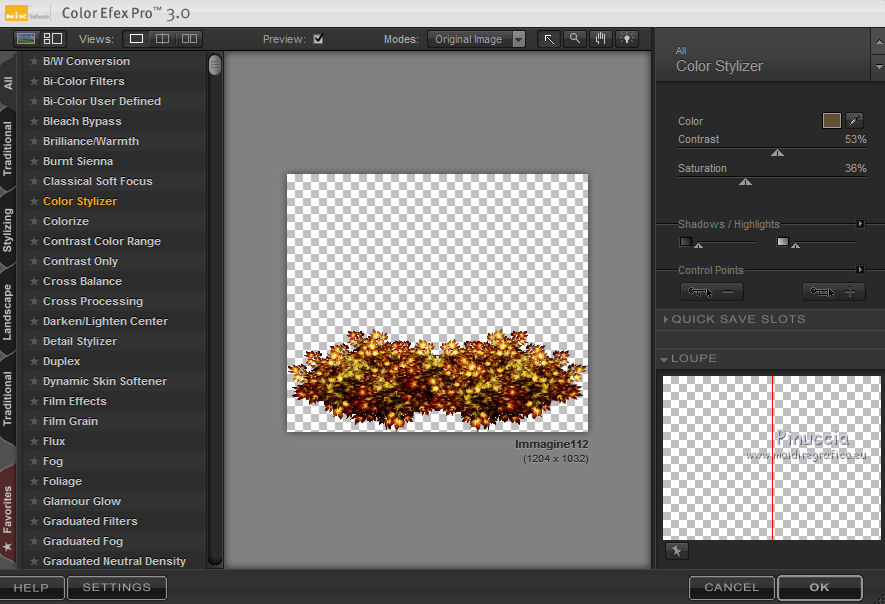The image size is (885, 604).
Task: Open the Modes dropdown
Action: pos(476,39)
